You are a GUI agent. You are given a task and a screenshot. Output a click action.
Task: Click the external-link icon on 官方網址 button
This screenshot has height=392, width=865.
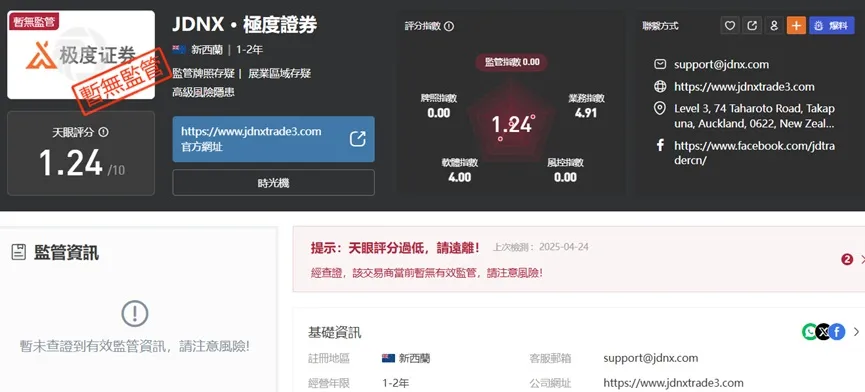click(x=357, y=139)
